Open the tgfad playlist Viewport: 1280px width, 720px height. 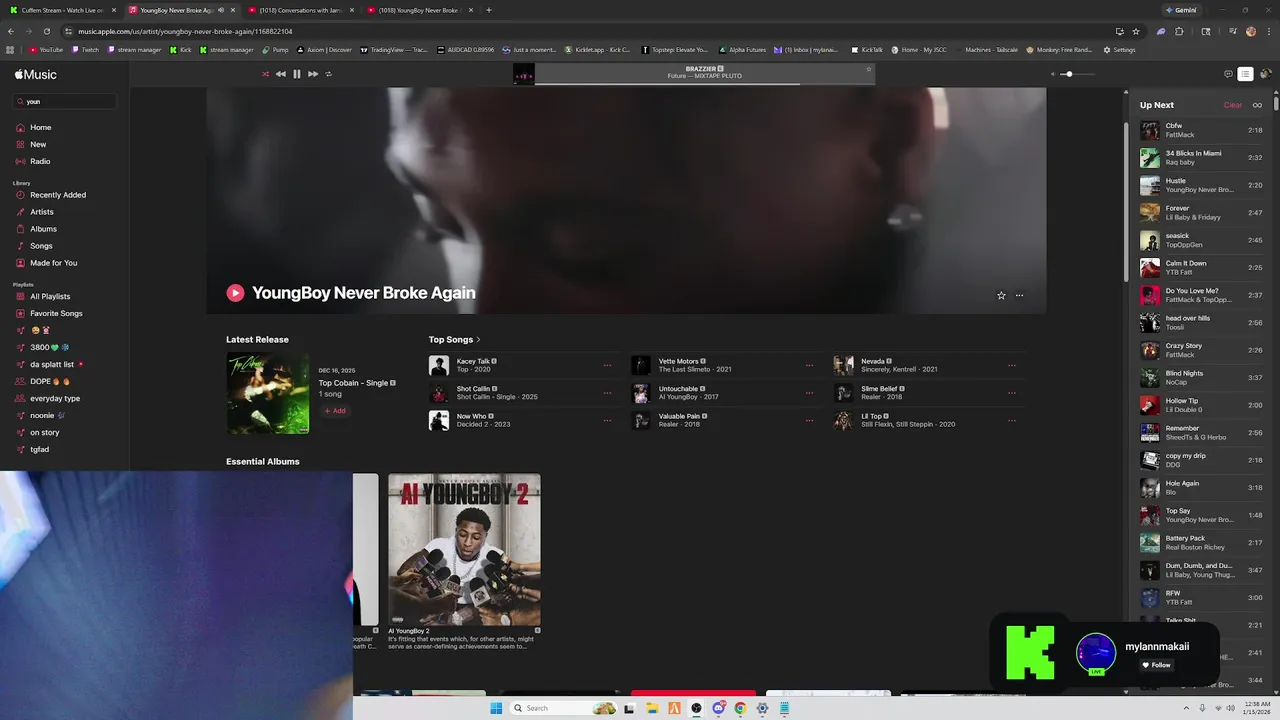point(40,449)
